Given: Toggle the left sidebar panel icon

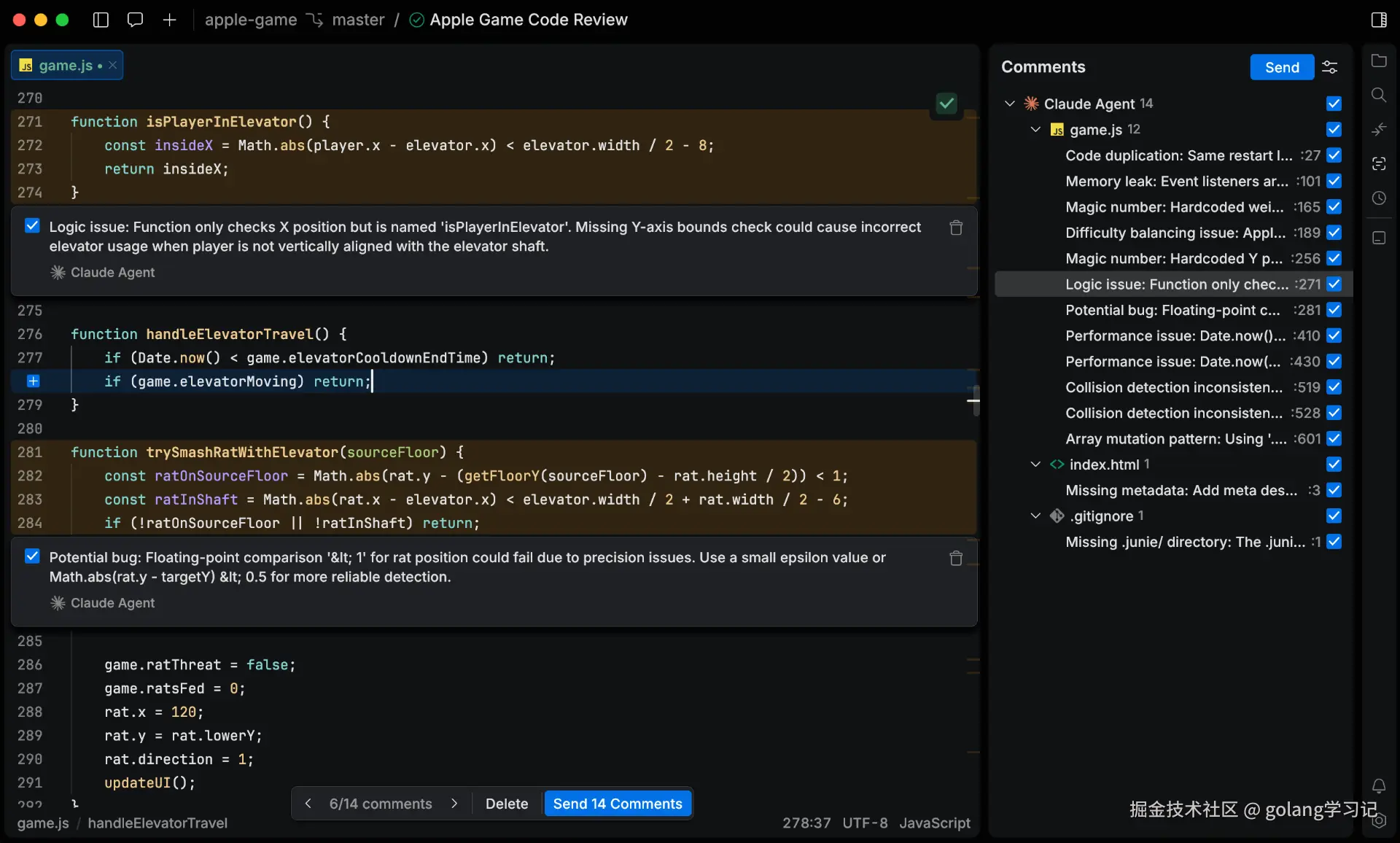Looking at the screenshot, I should coord(101,20).
